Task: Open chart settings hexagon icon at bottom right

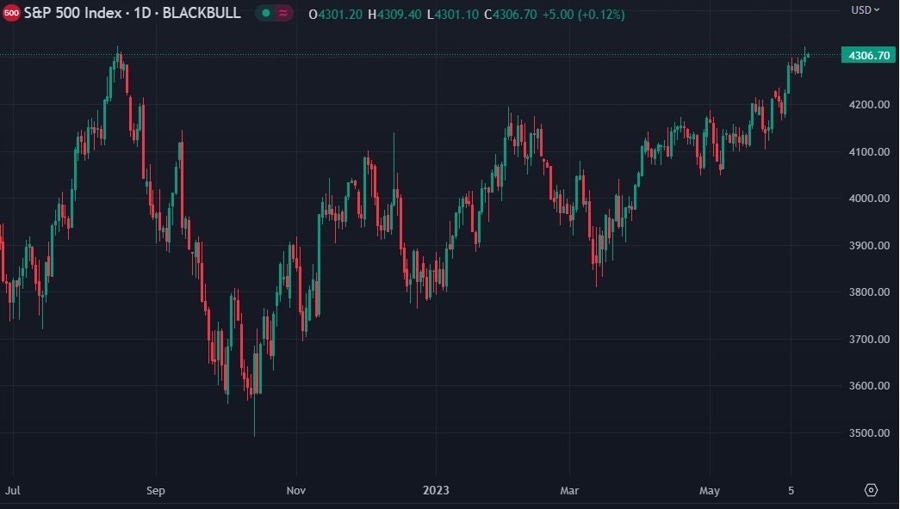Action: pos(871,490)
